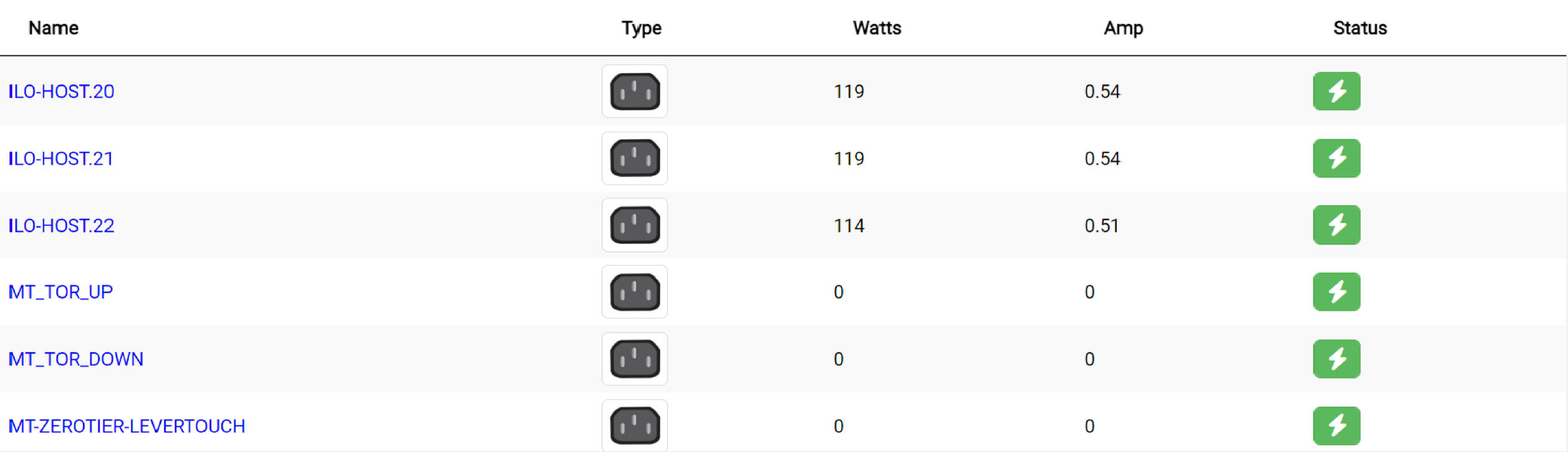This screenshot has width=1568, height=452.
Task: Open the MT_TOR_UP outlet link
Action: click(x=60, y=292)
